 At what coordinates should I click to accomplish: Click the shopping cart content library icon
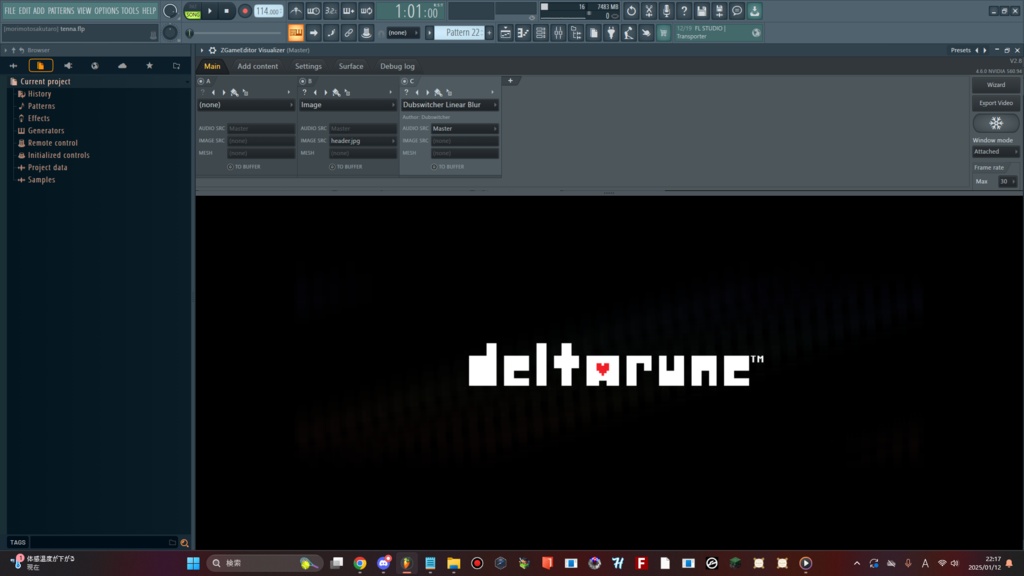coord(664,33)
